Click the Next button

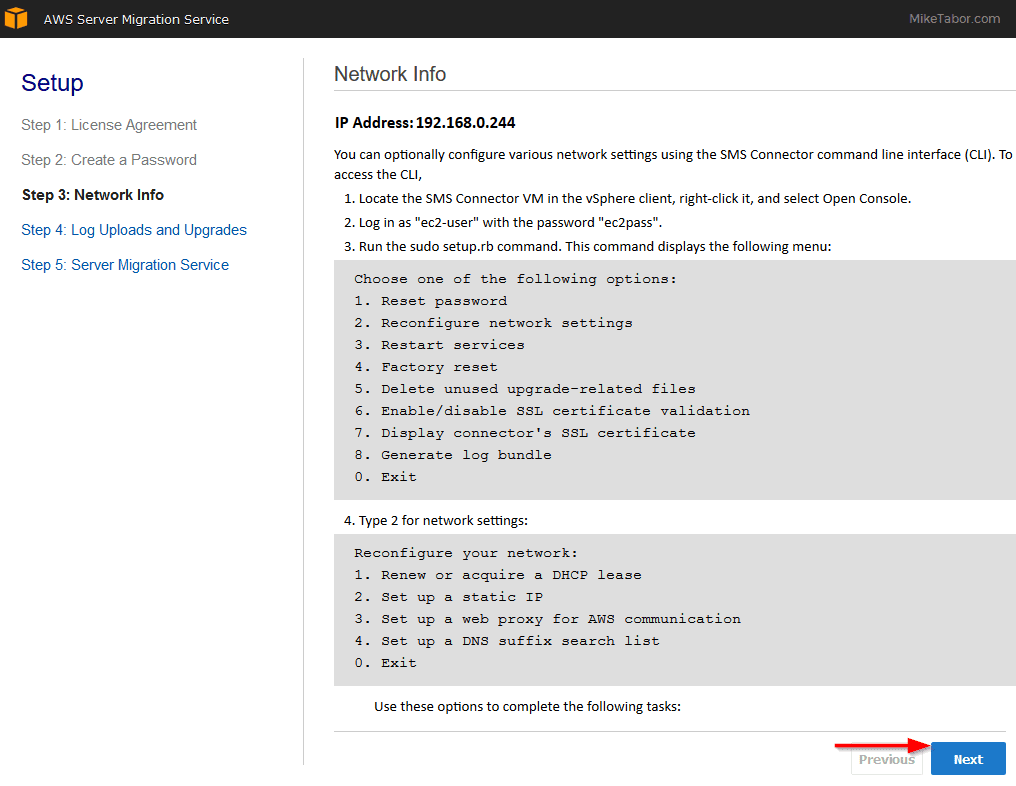pyautogui.click(x=968, y=759)
